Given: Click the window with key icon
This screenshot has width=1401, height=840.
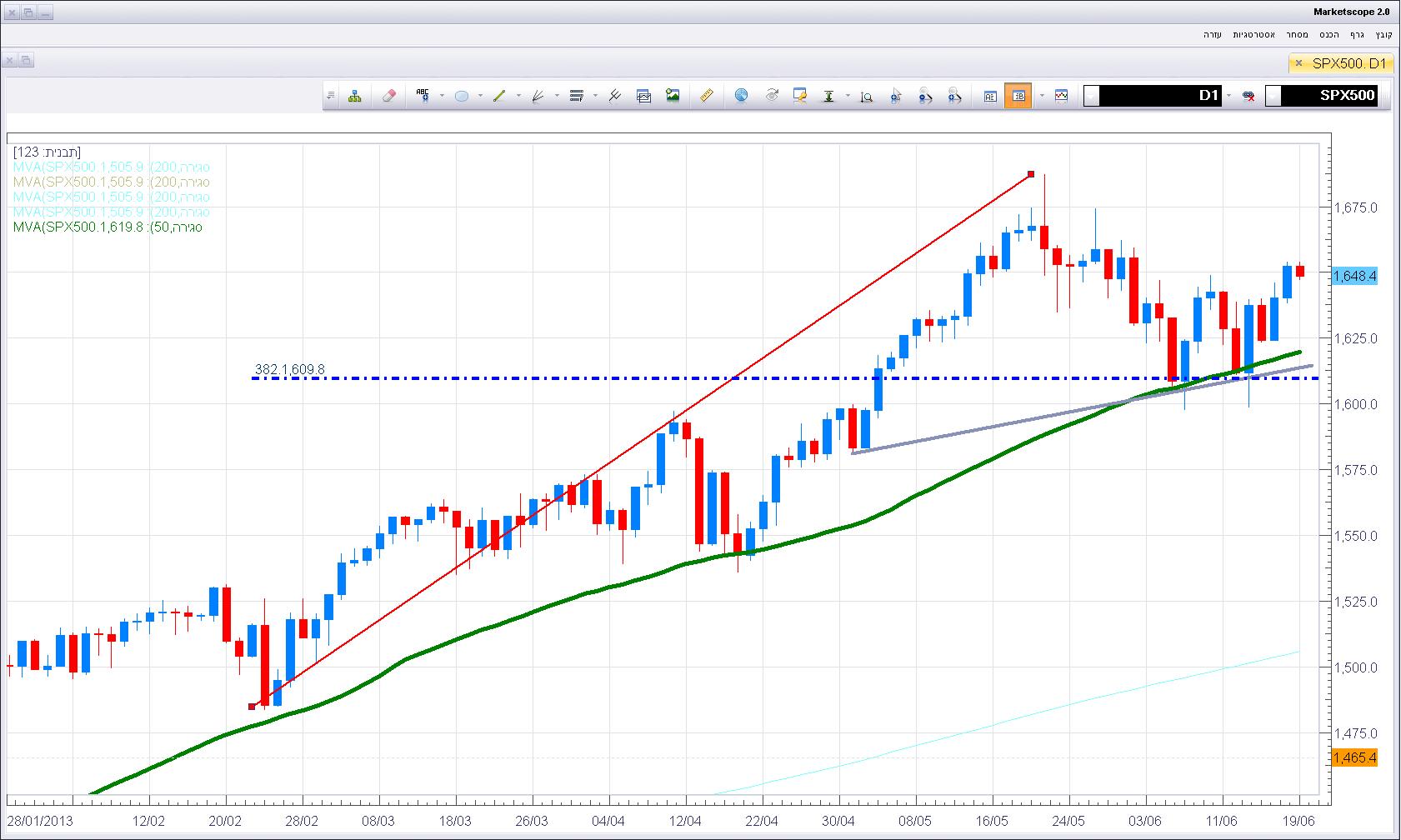Looking at the screenshot, I should 800,96.
